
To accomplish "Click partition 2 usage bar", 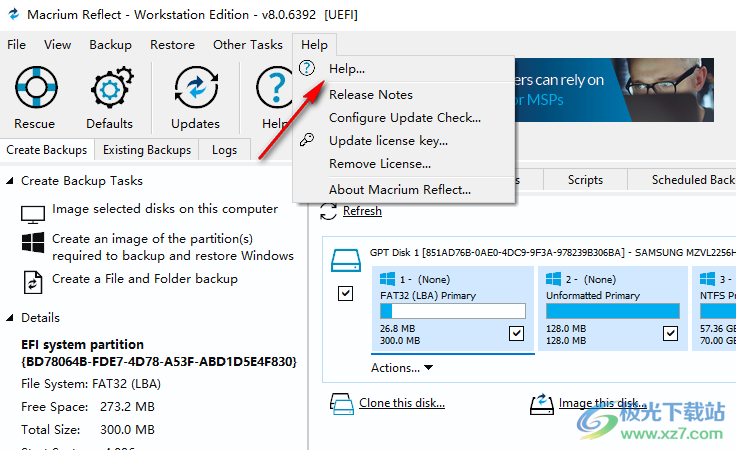I will [x=613, y=311].
